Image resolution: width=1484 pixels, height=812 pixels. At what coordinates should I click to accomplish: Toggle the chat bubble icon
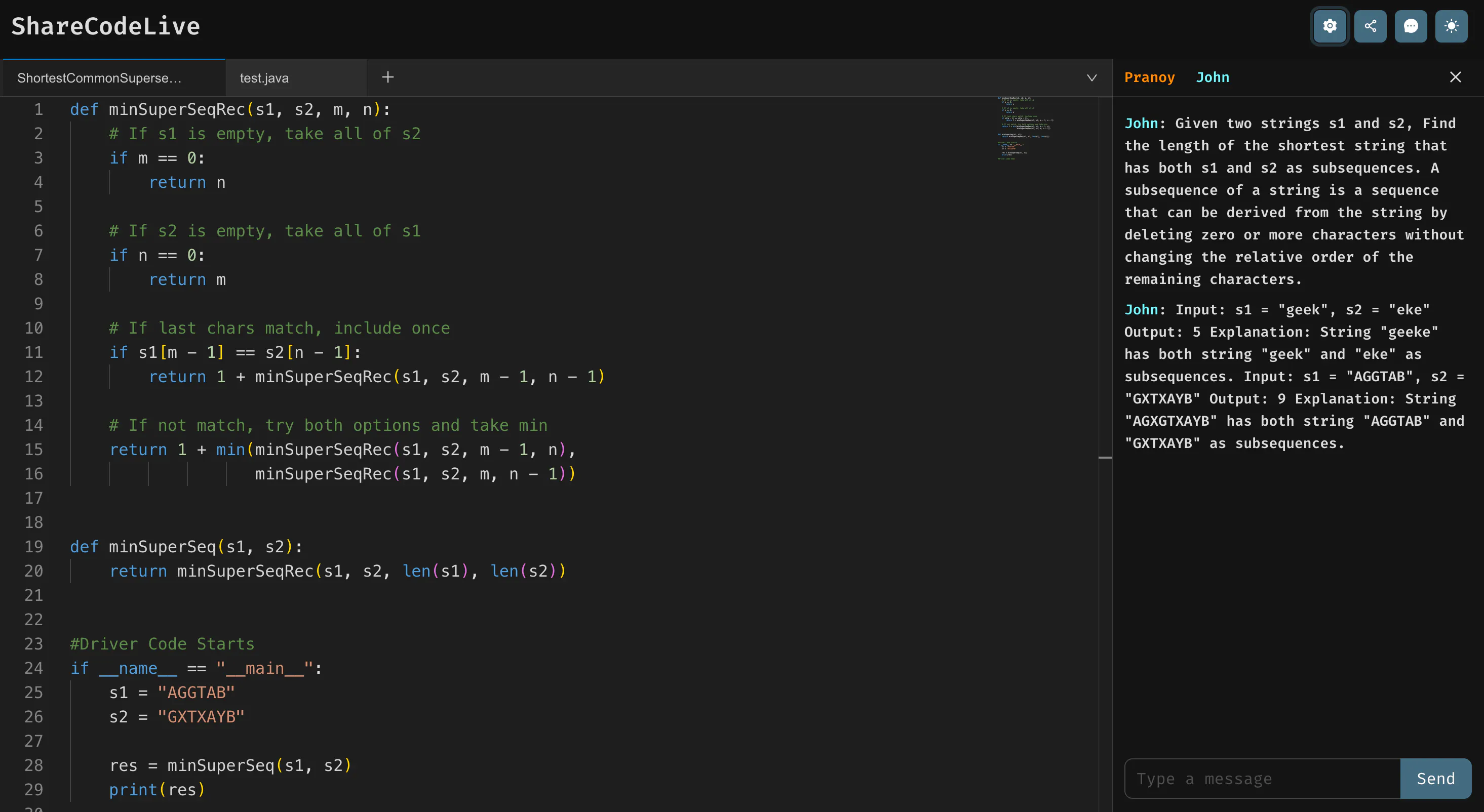1411,26
